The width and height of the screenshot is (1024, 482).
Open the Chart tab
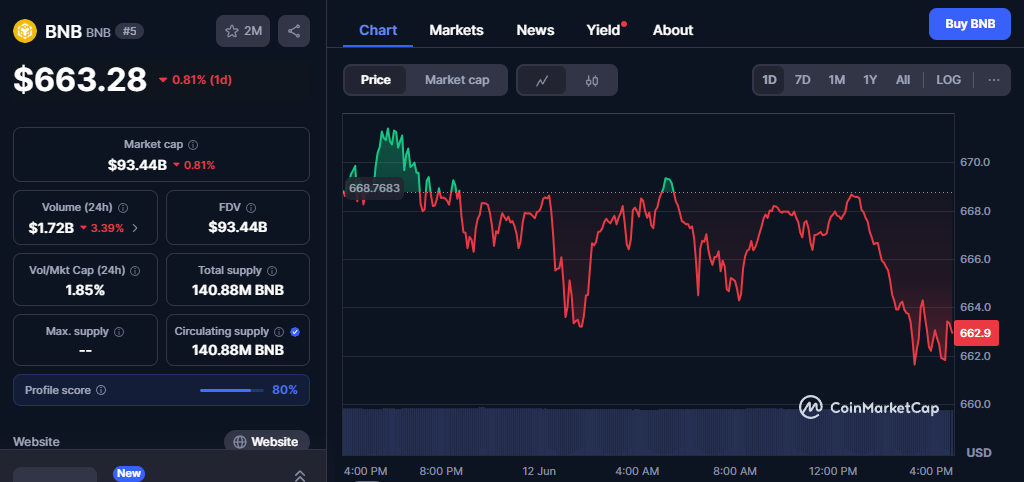point(378,30)
